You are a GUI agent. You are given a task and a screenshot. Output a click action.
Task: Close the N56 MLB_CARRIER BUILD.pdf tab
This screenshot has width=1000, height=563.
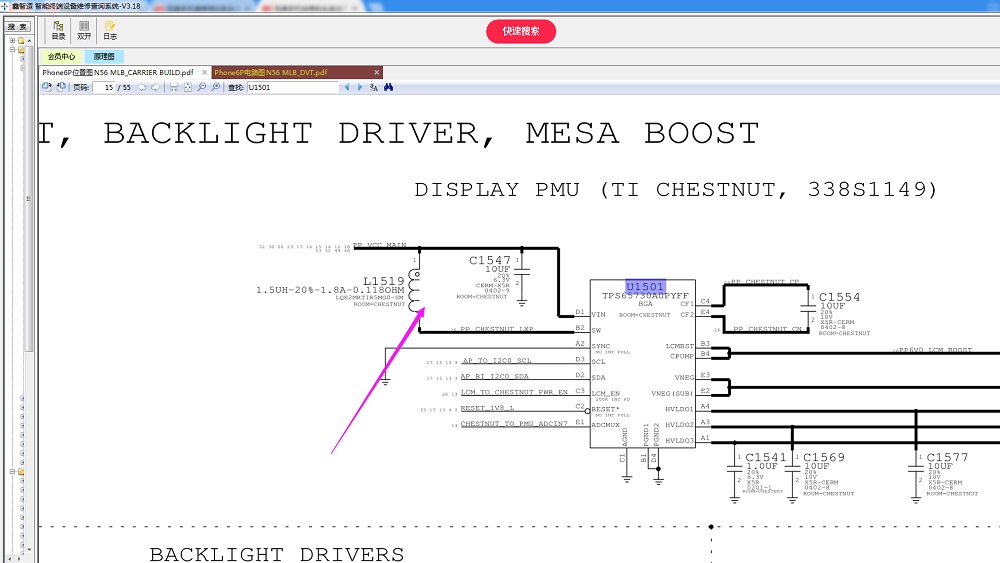pyautogui.click(x=204, y=73)
